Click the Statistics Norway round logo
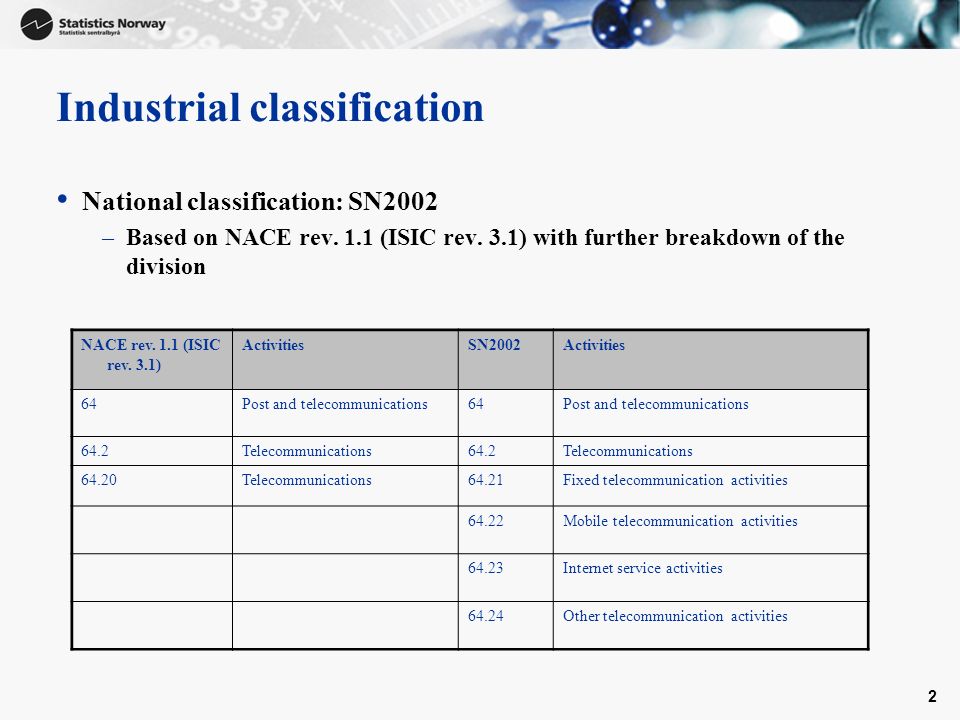Screen dimensions: 960x720 pyautogui.click(x=36, y=24)
